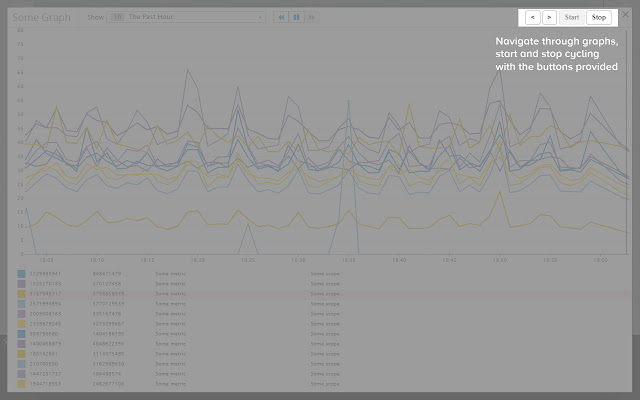Select the highlighted legend entry 3157545117
Screen dimensions: 640x400
[45, 294]
